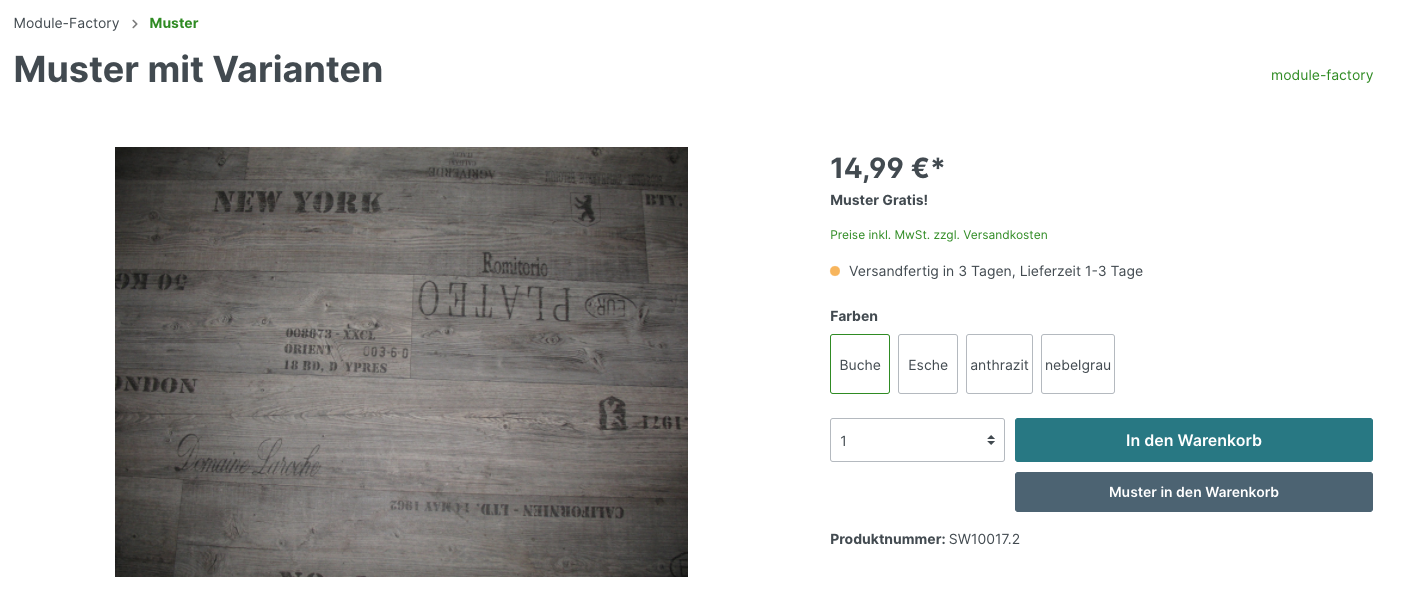Click the breadcrumb chevron separator
The width and height of the screenshot is (1414, 608).
click(x=135, y=23)
